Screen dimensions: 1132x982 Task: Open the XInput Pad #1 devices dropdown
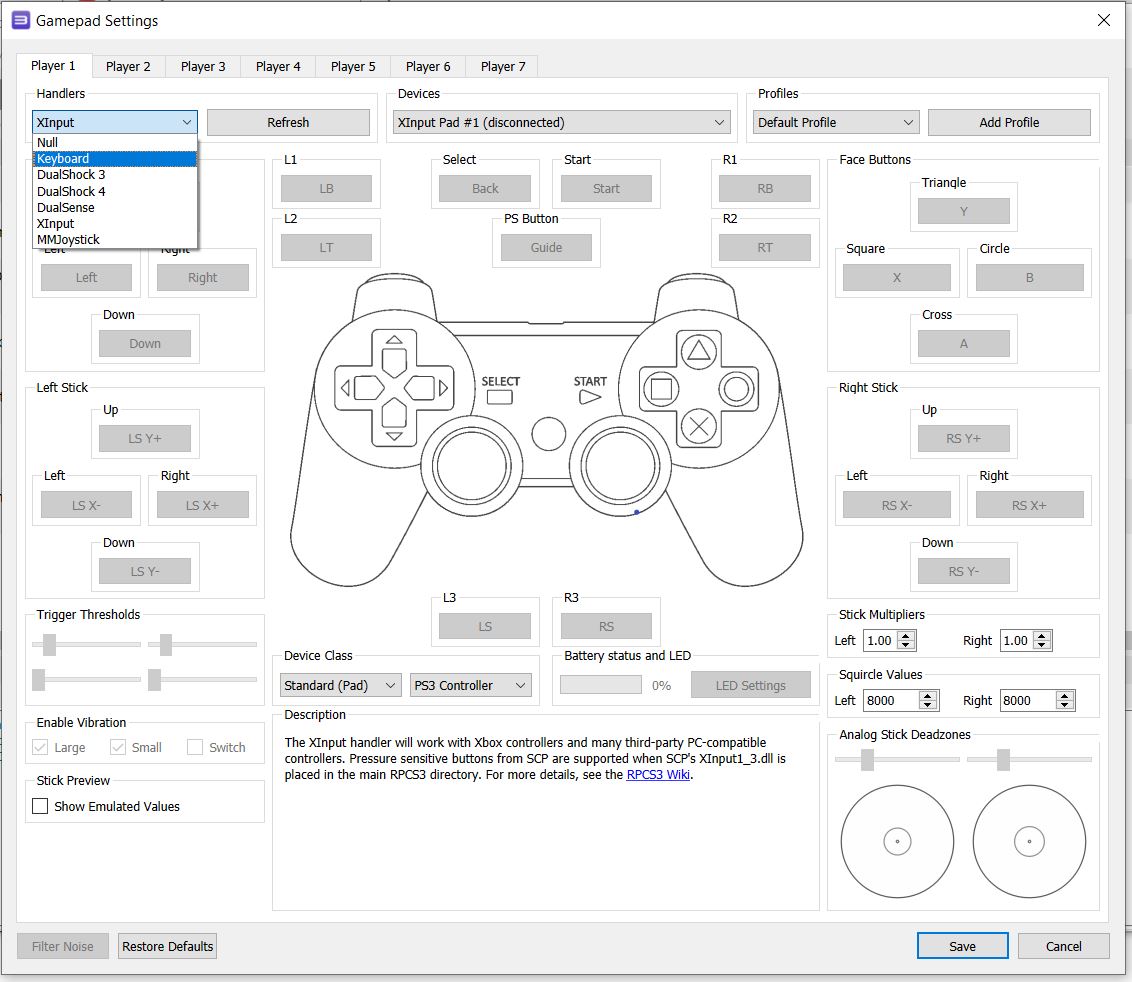tap(560, 122)
